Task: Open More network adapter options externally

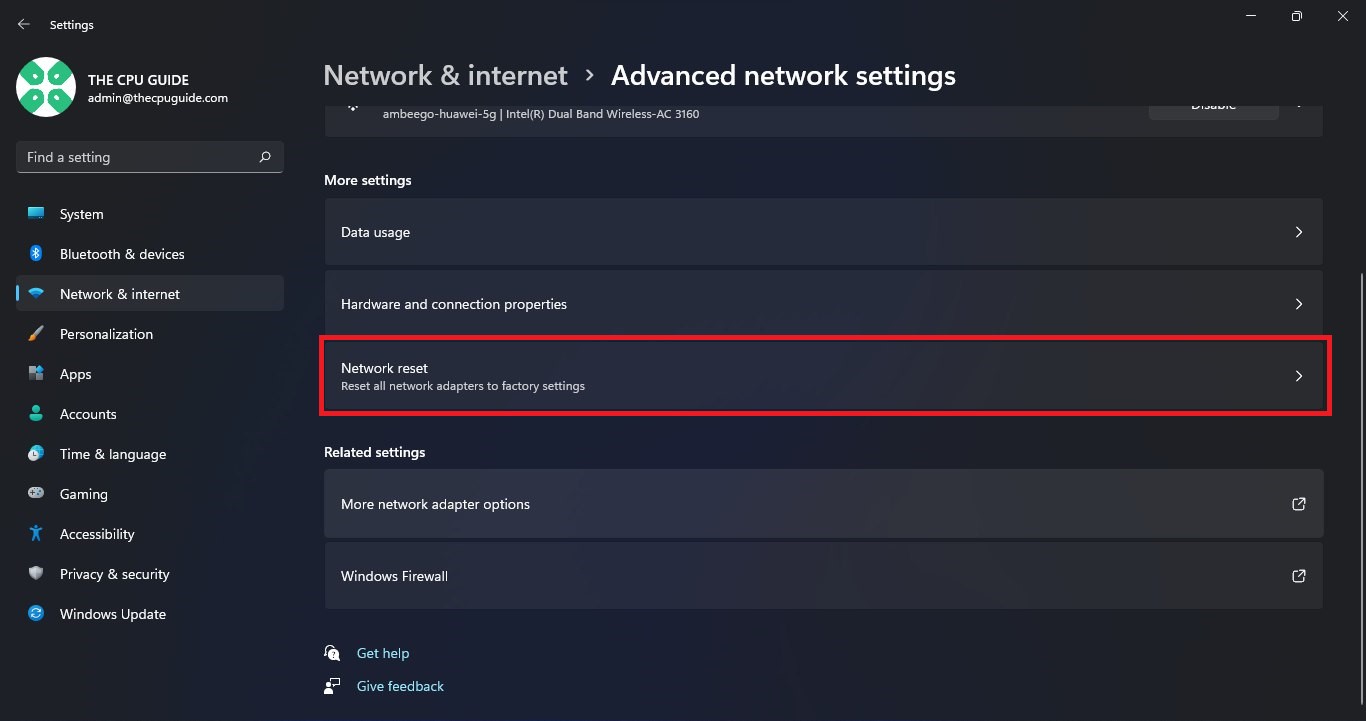Action: pyautogui.click(x=1299, y=504)
